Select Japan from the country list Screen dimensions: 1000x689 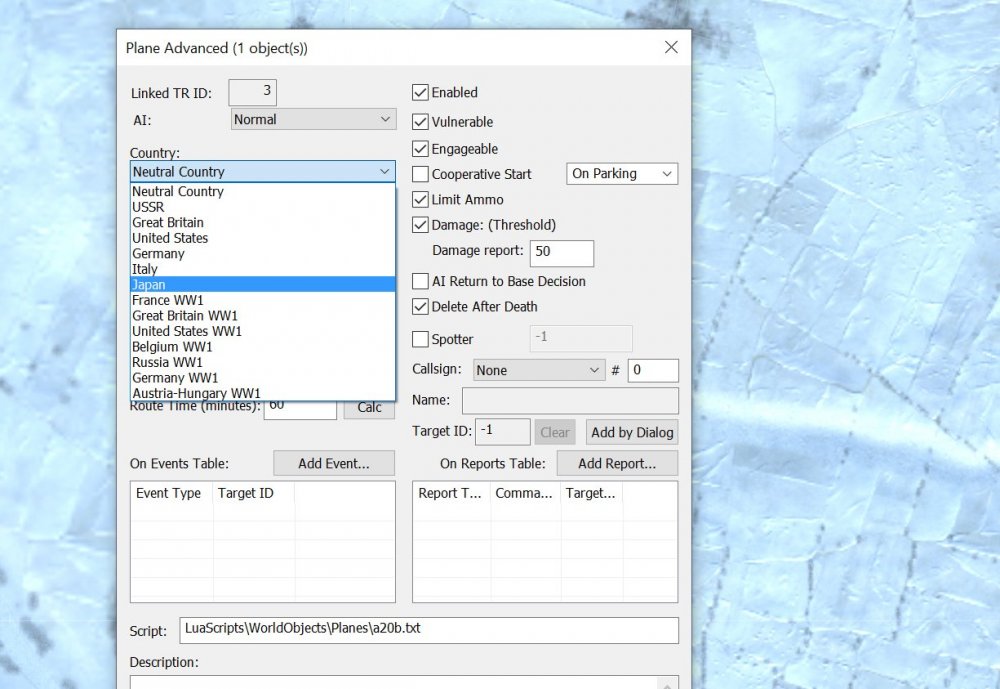tap(150, 285)
